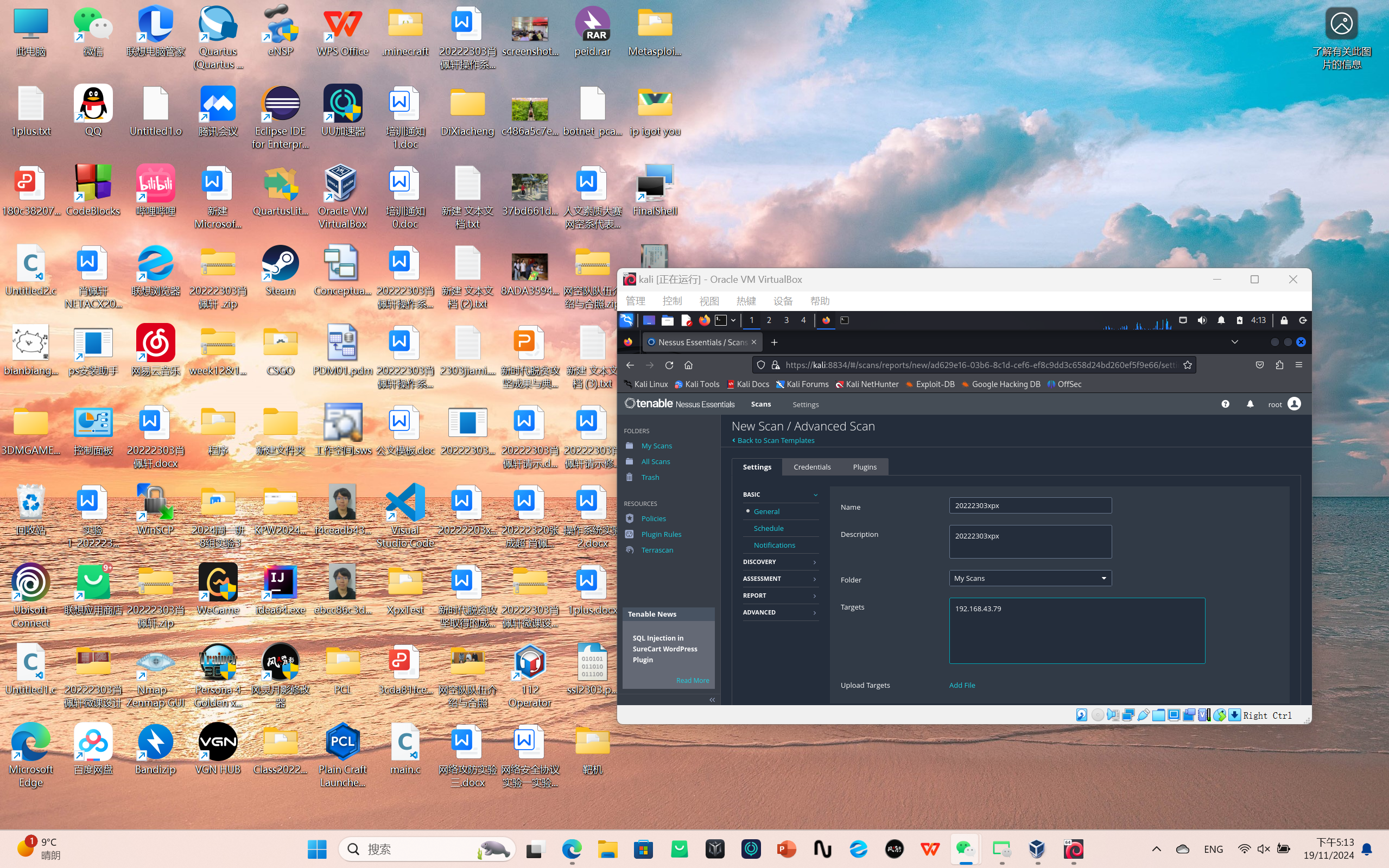
Task: Switch to Kali workspace 4
Action: [803, 320]
